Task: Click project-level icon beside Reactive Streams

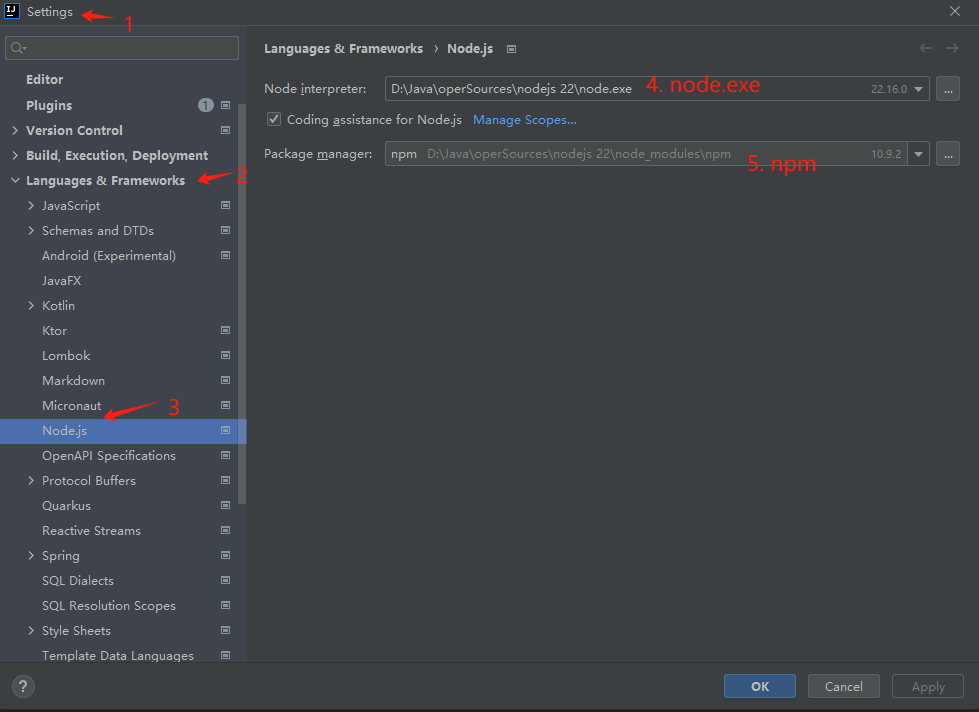Action: pos(225,530)
